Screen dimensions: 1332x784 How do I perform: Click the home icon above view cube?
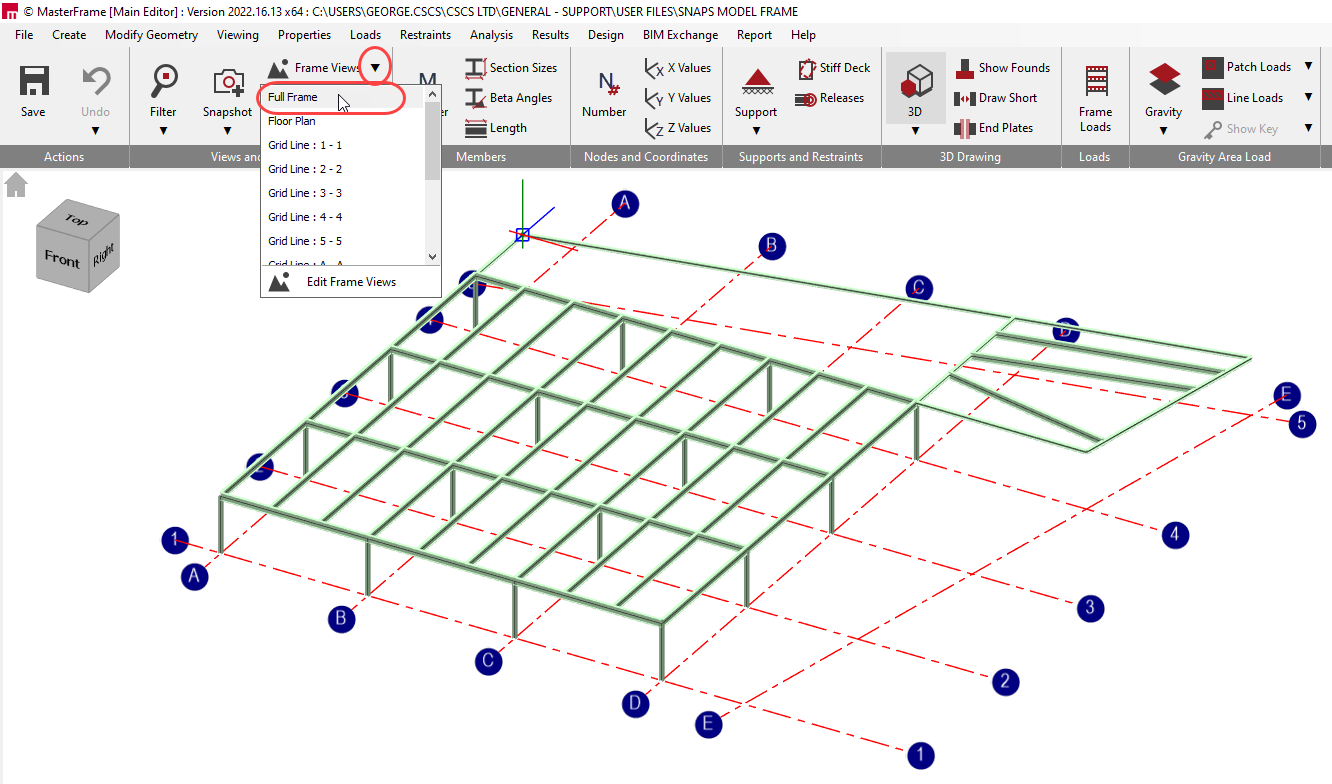tap(16, 185)
